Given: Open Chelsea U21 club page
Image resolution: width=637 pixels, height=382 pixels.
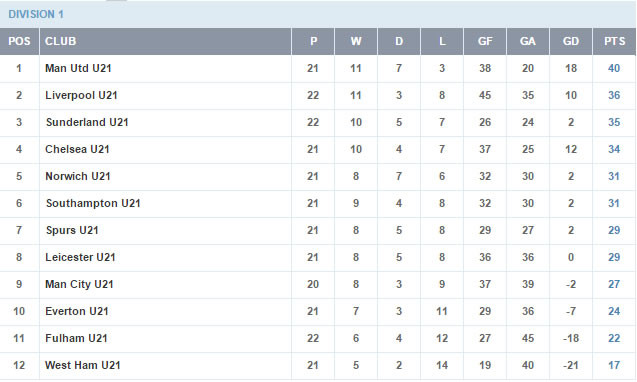Looking at the screenshot, I should [77, 149].
